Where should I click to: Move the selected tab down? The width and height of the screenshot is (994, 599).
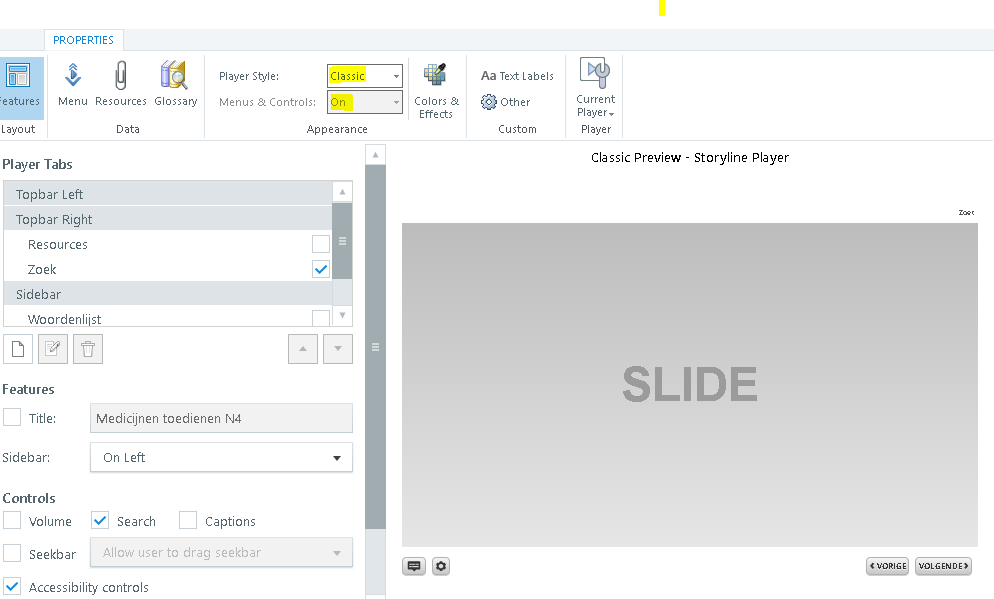pos(338,349)
